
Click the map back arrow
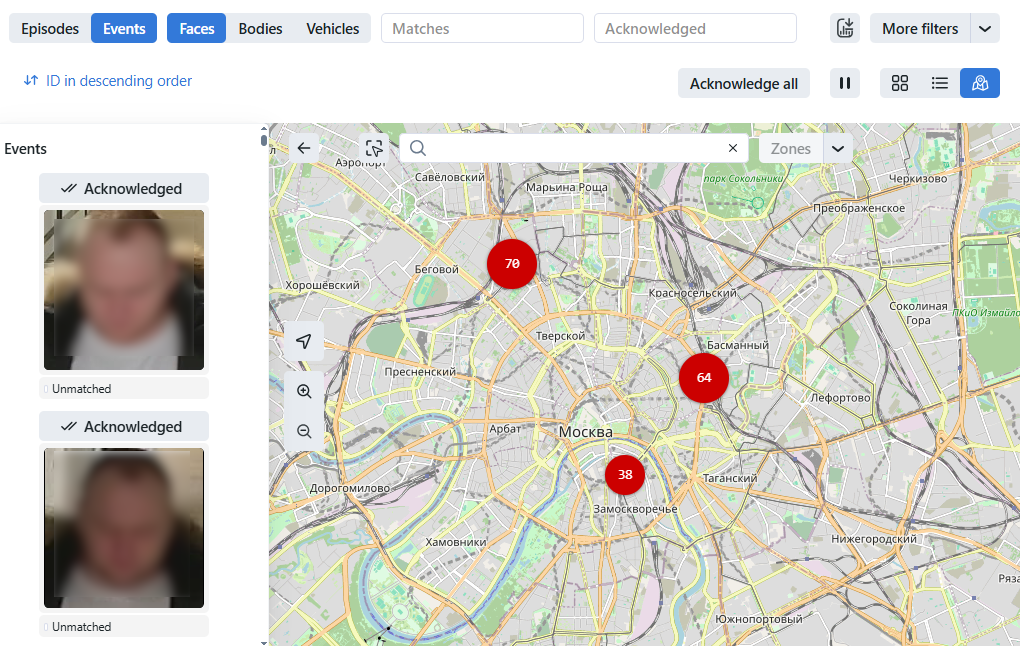[x=304, y=148]
